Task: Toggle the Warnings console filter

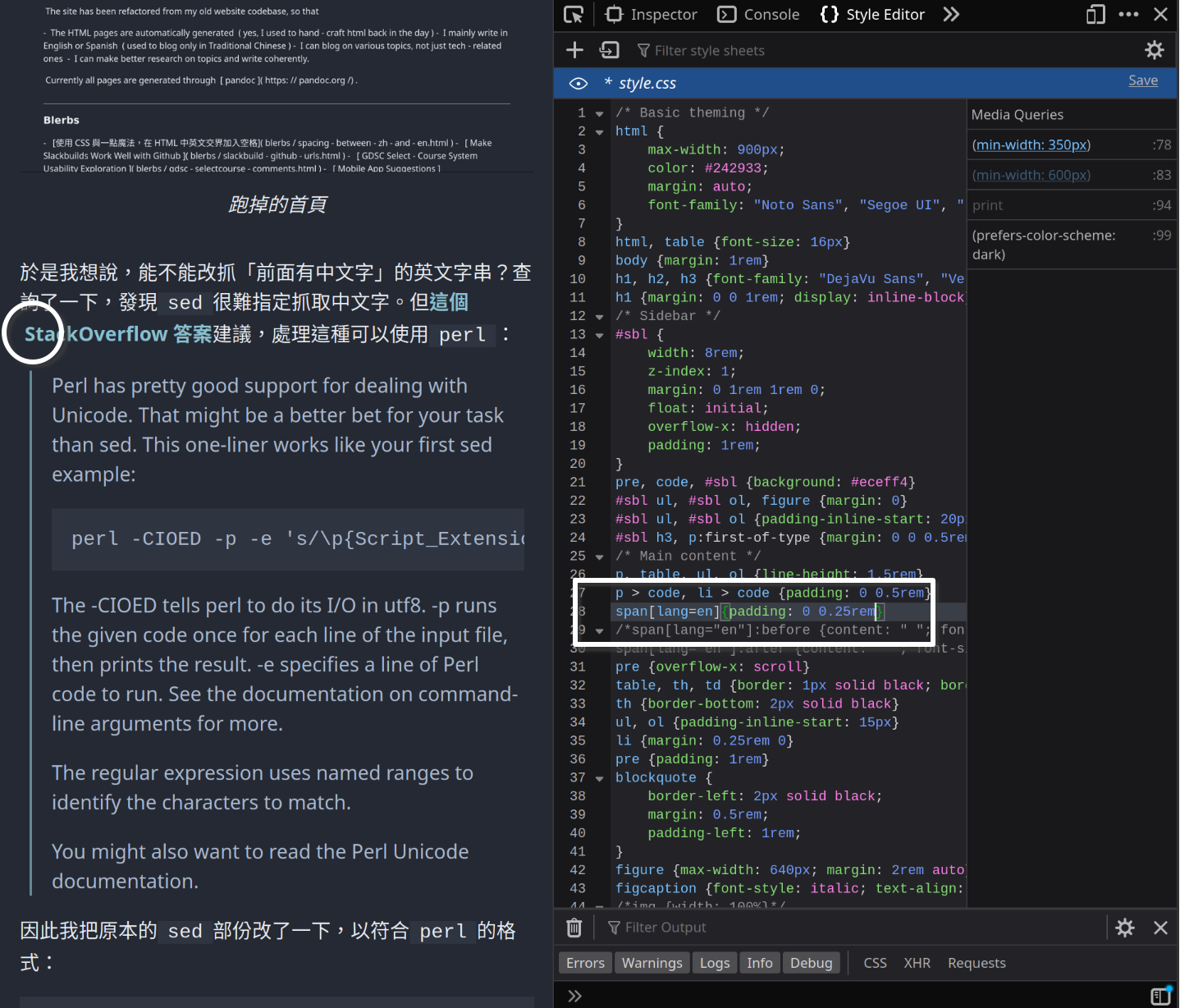Action: 652,963
